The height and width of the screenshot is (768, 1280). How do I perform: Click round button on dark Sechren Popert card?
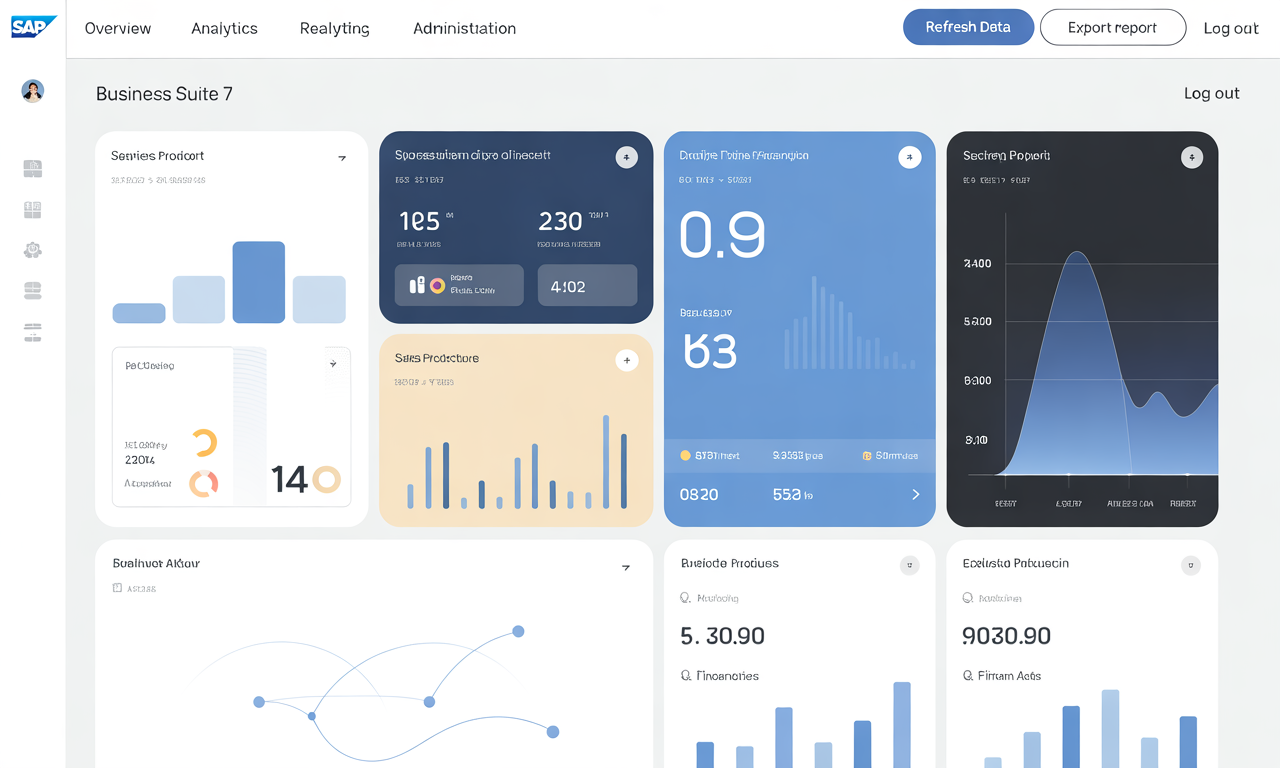[x=1191, y=157]
